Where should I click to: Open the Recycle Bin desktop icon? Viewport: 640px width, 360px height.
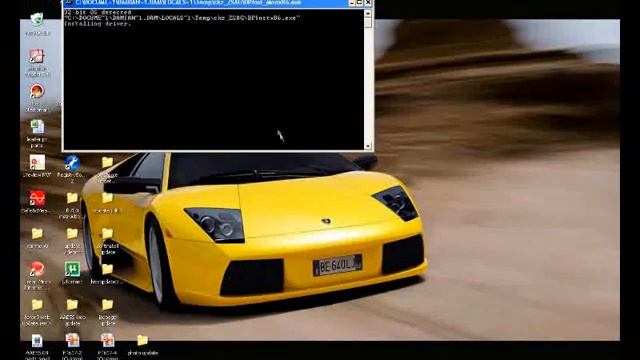37,20
